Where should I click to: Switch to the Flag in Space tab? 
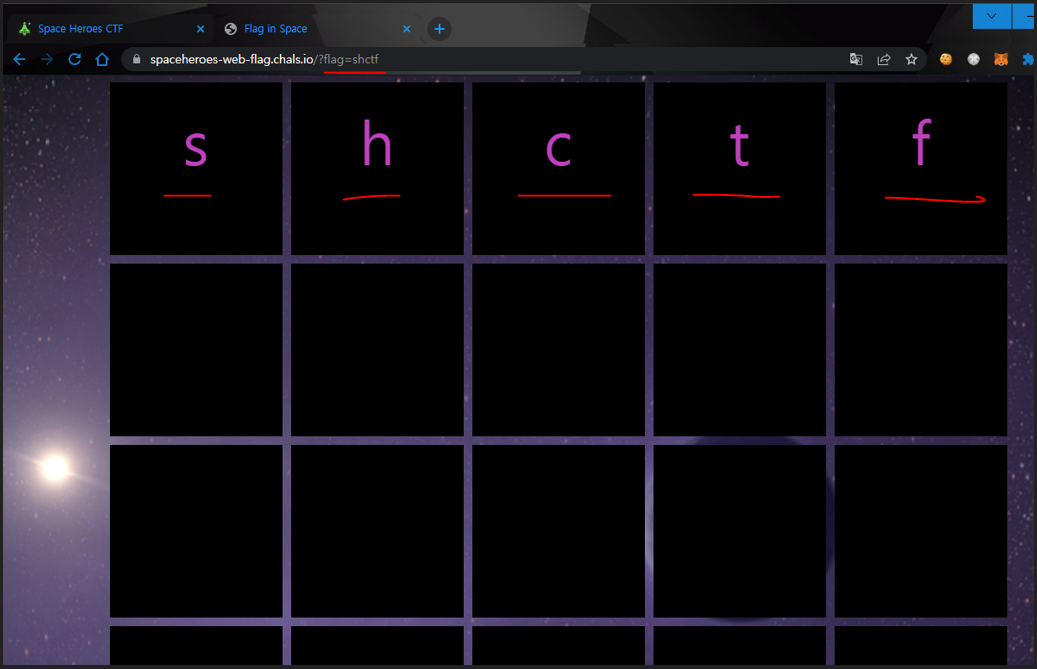(x=317, y=28)
